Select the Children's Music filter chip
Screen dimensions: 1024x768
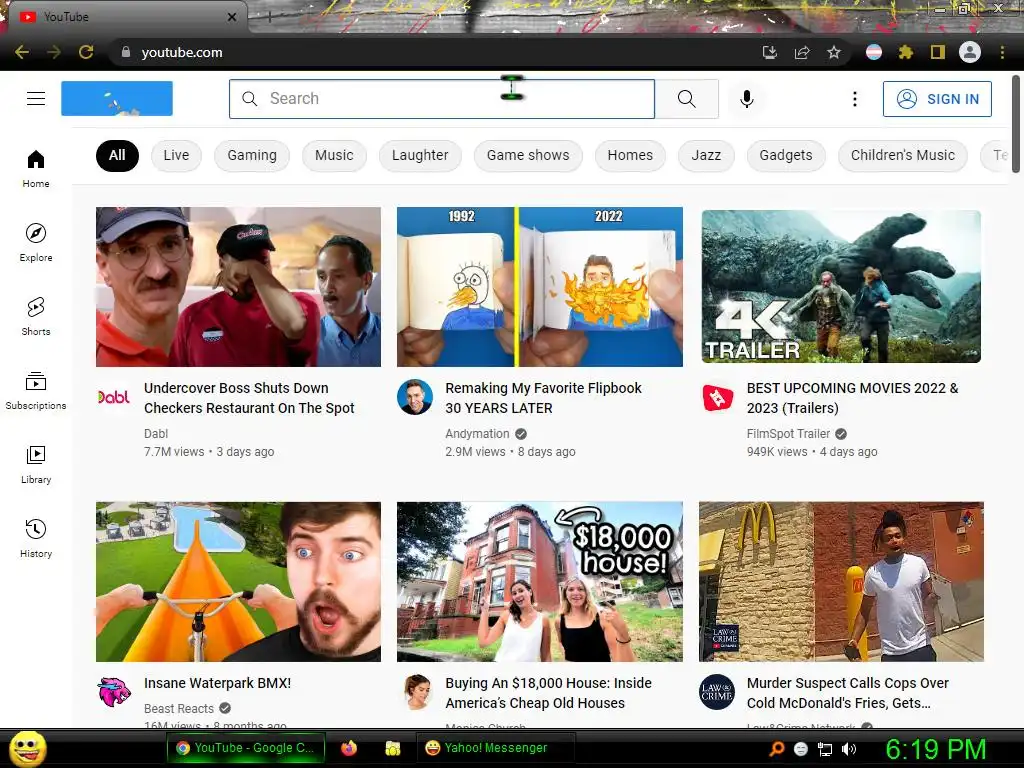[903, 155]
